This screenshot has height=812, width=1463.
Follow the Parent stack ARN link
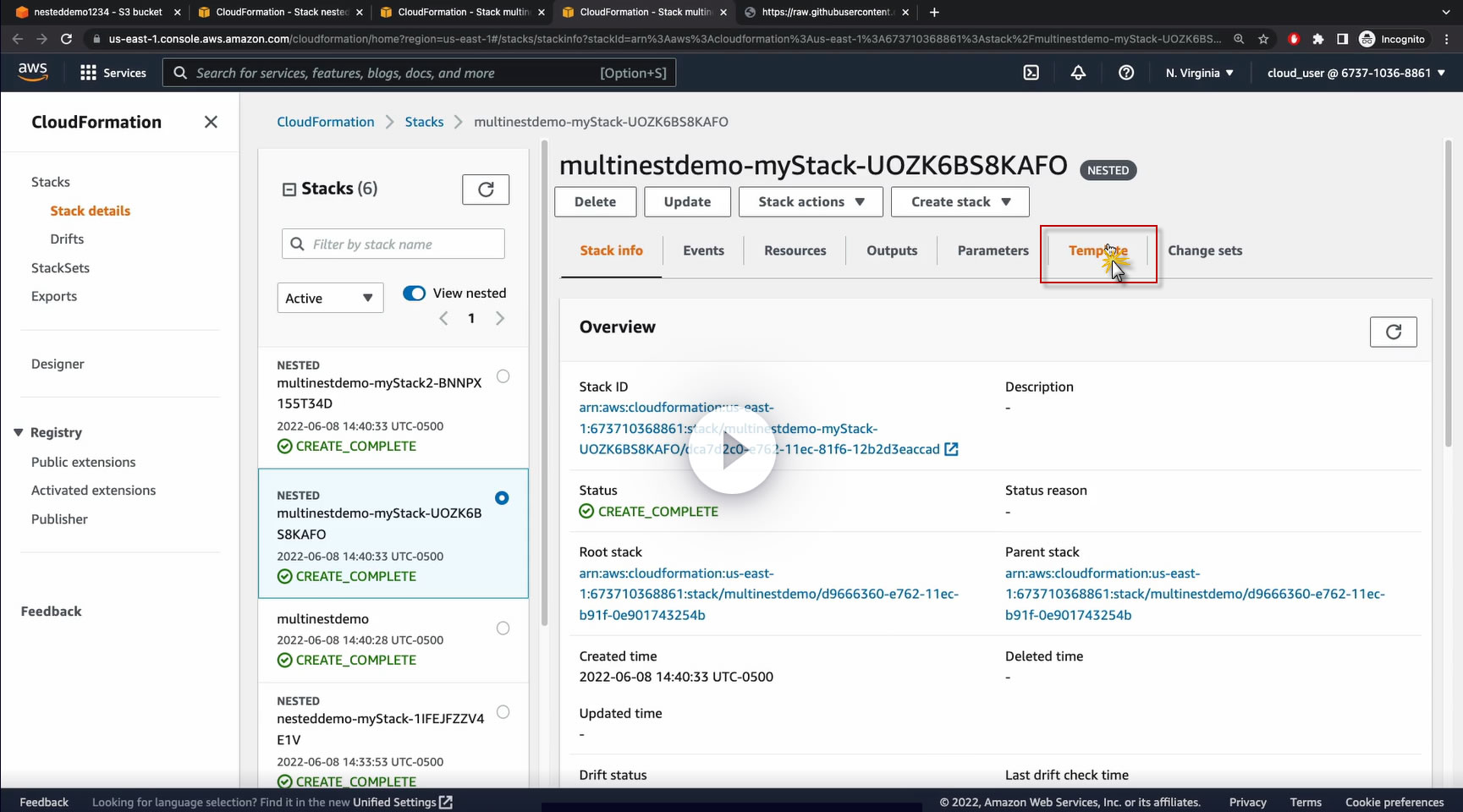[1194, 594]
